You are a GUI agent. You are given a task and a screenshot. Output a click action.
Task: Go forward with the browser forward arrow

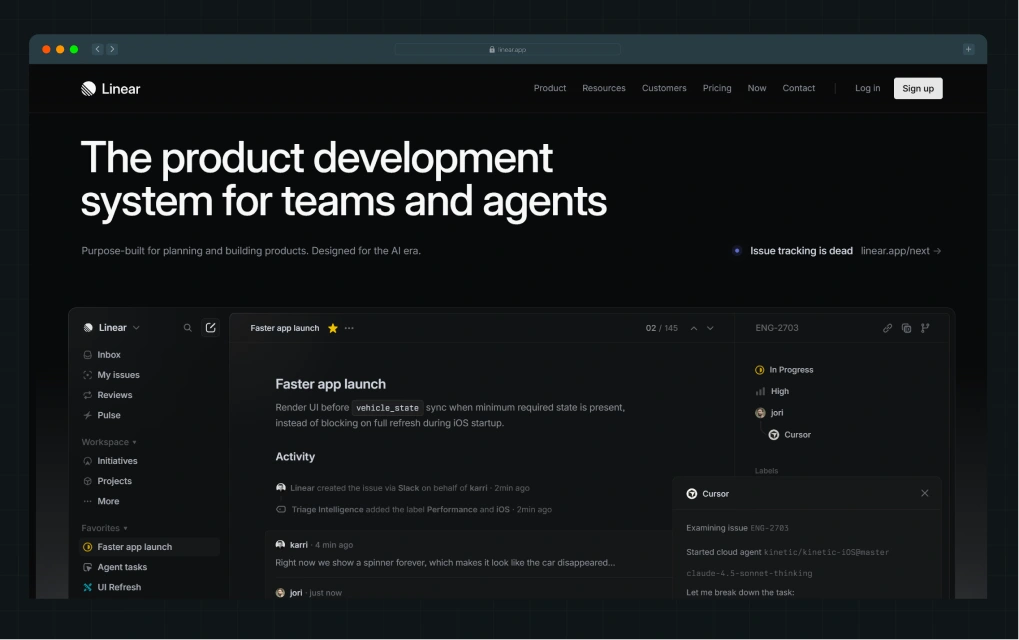[x=112, y=49]
